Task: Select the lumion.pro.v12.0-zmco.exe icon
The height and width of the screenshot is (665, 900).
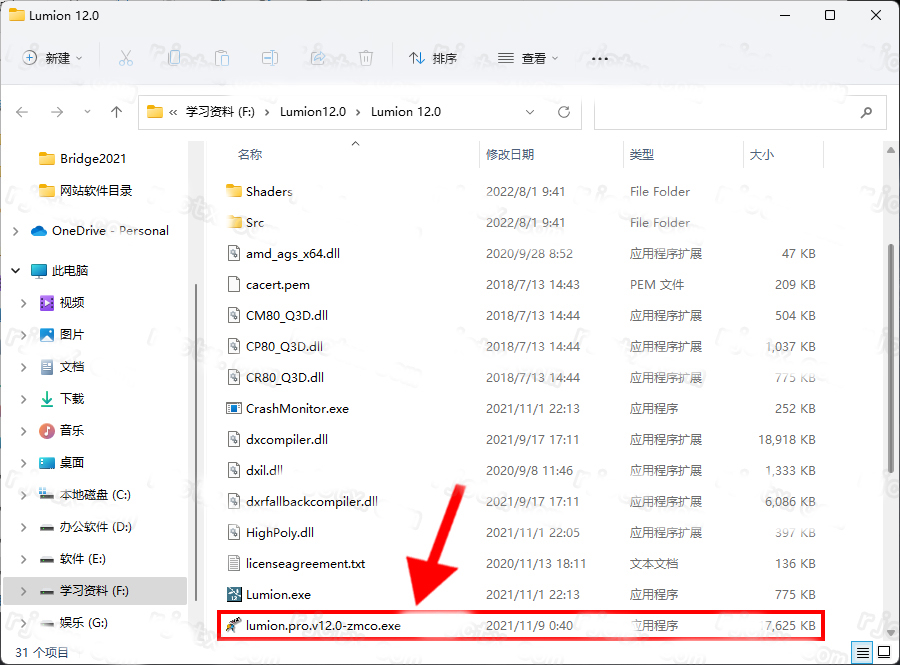Action: [234, 625]
